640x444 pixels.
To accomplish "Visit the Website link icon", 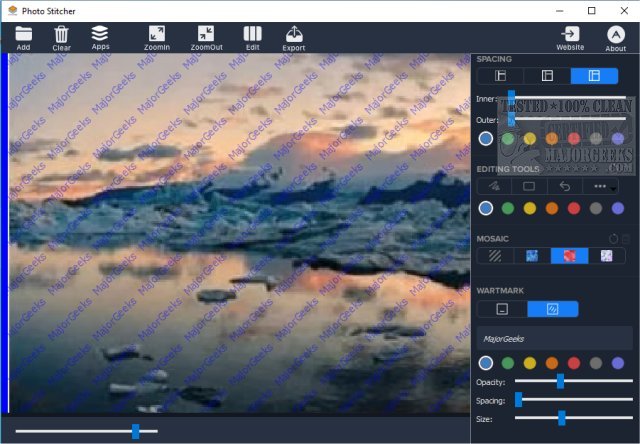I will 570,34.
